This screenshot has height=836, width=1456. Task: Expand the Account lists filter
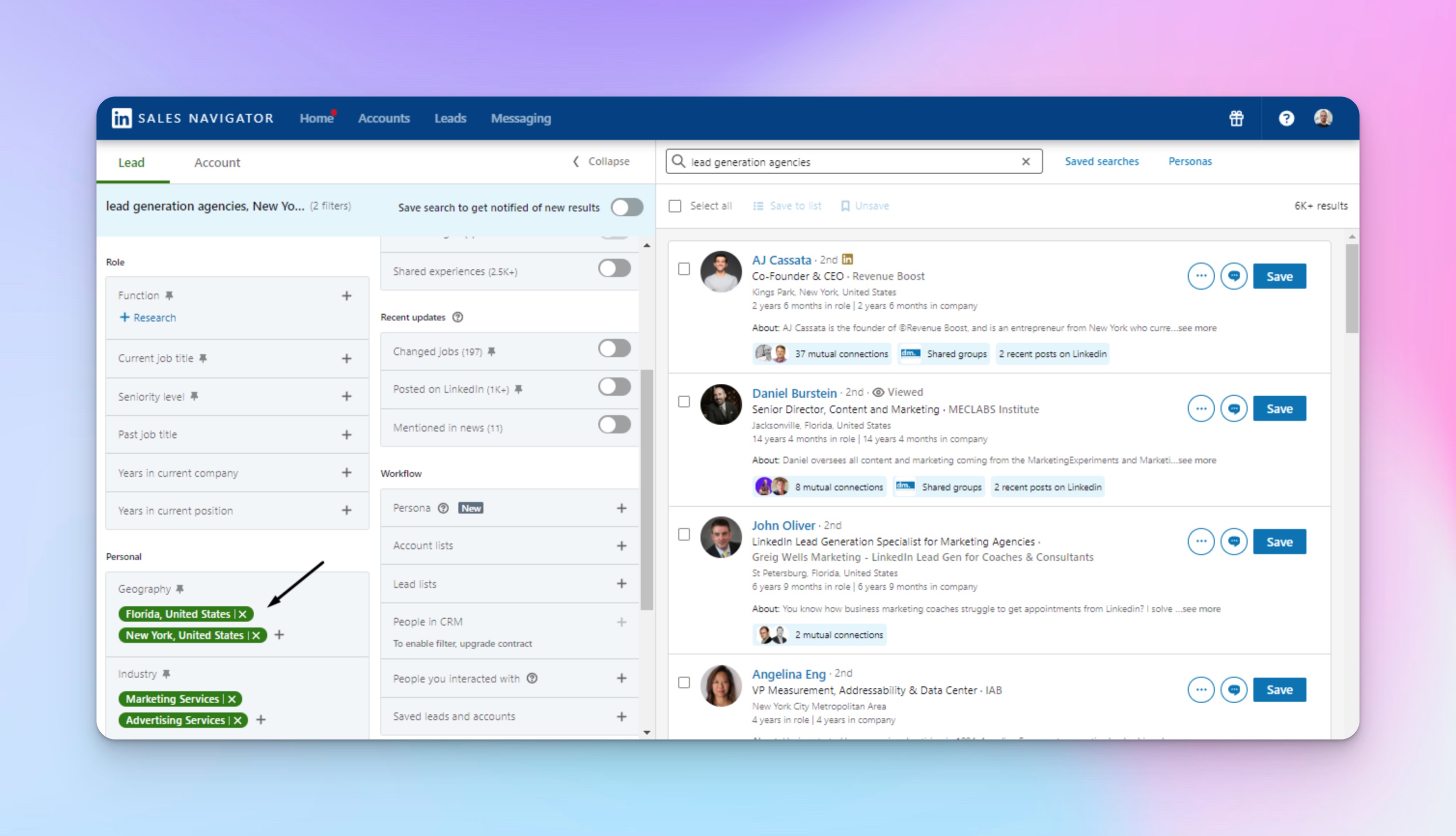621,546
